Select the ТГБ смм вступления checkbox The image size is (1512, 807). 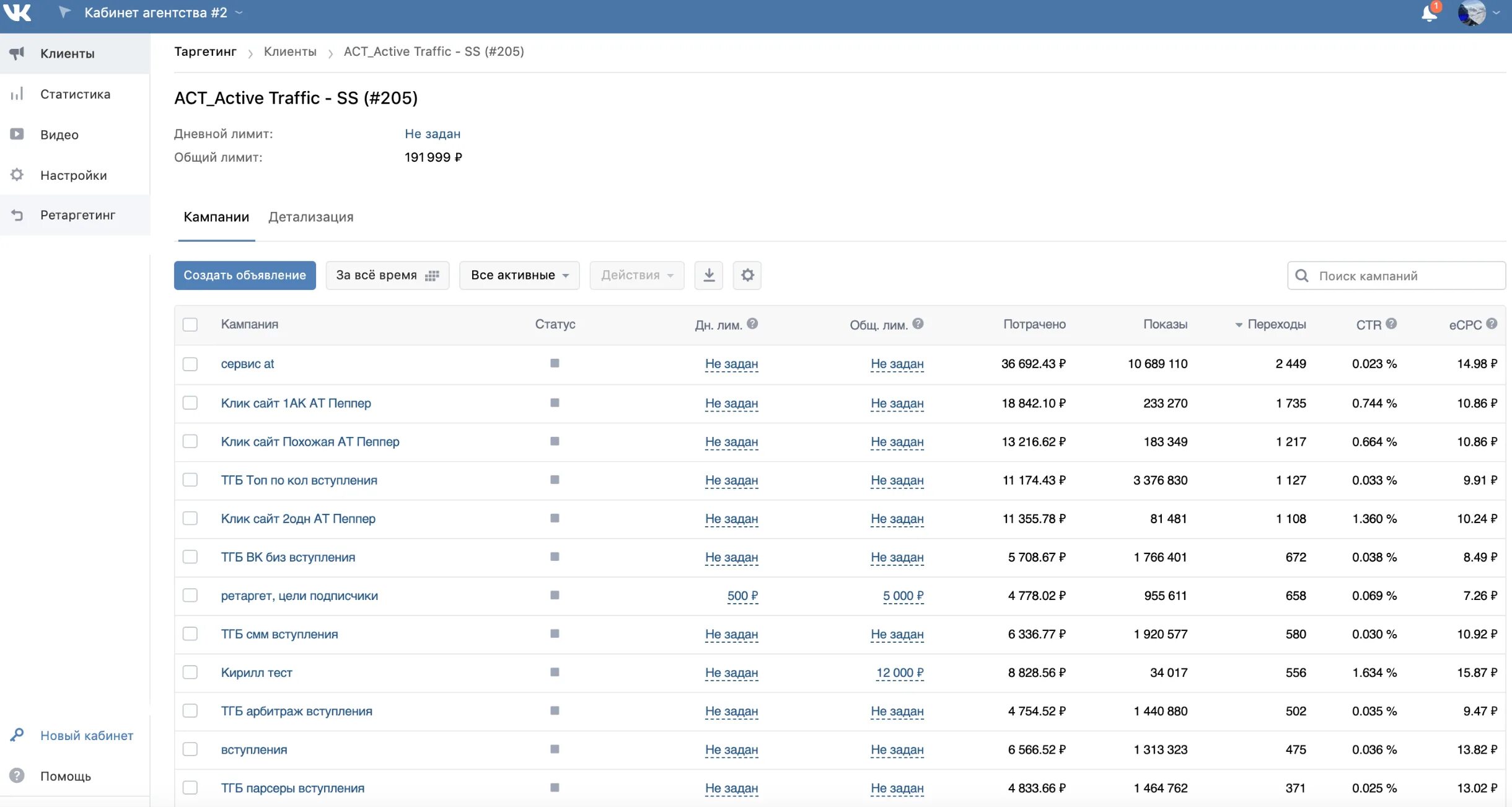click(x=190, y=634)
